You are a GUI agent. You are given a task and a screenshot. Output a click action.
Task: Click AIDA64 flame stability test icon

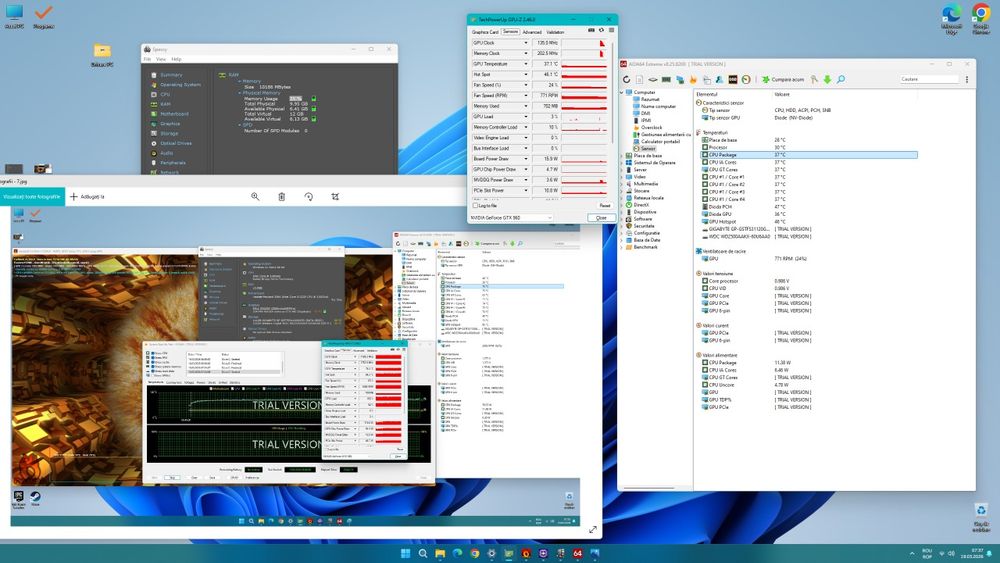pos(693,80)
